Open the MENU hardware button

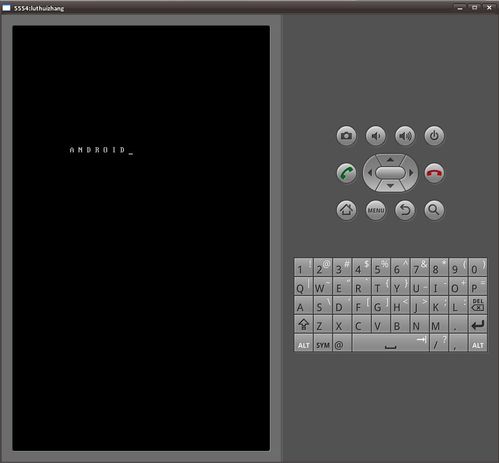tap(376, 210)
